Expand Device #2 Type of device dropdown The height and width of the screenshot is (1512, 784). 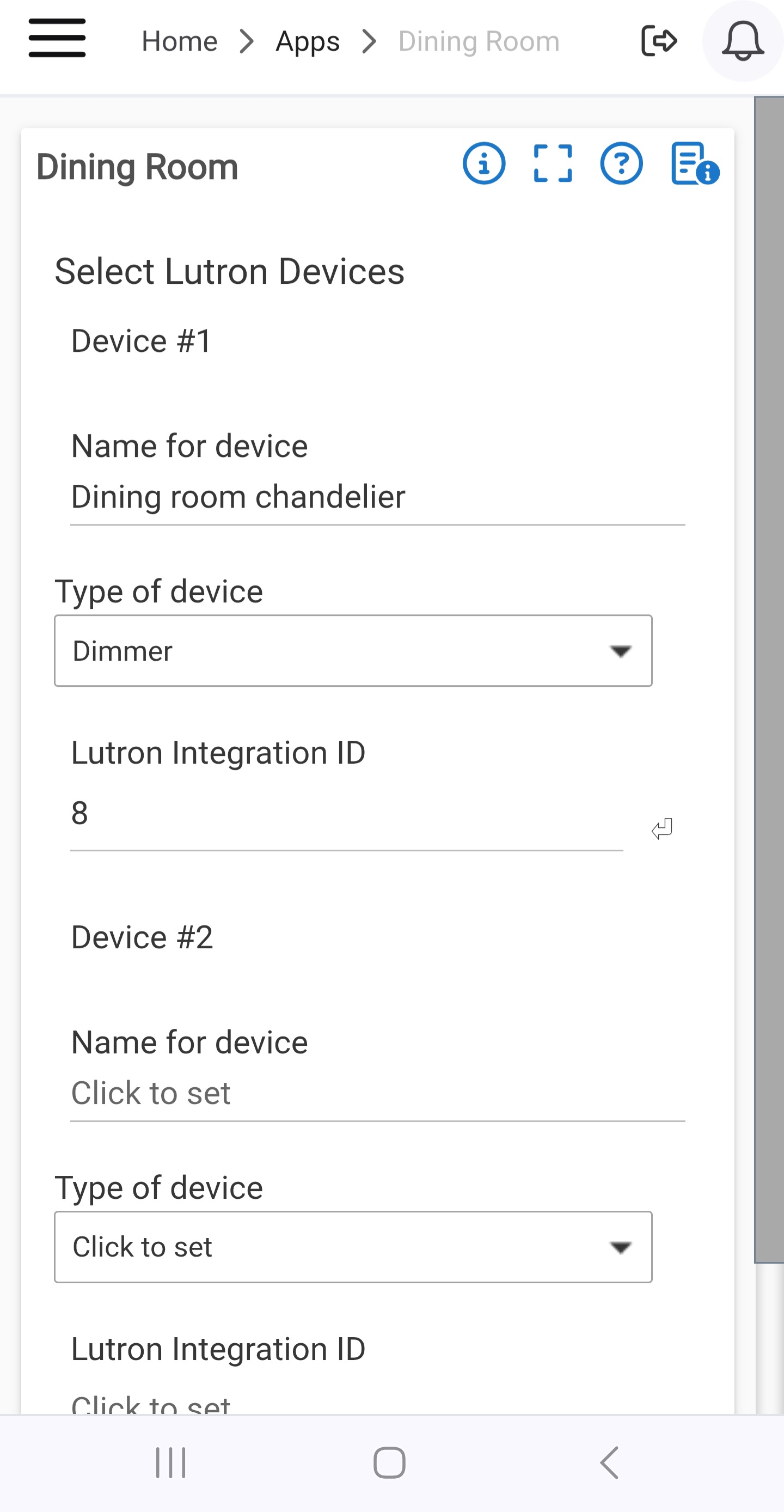(x=353, y=1247)
